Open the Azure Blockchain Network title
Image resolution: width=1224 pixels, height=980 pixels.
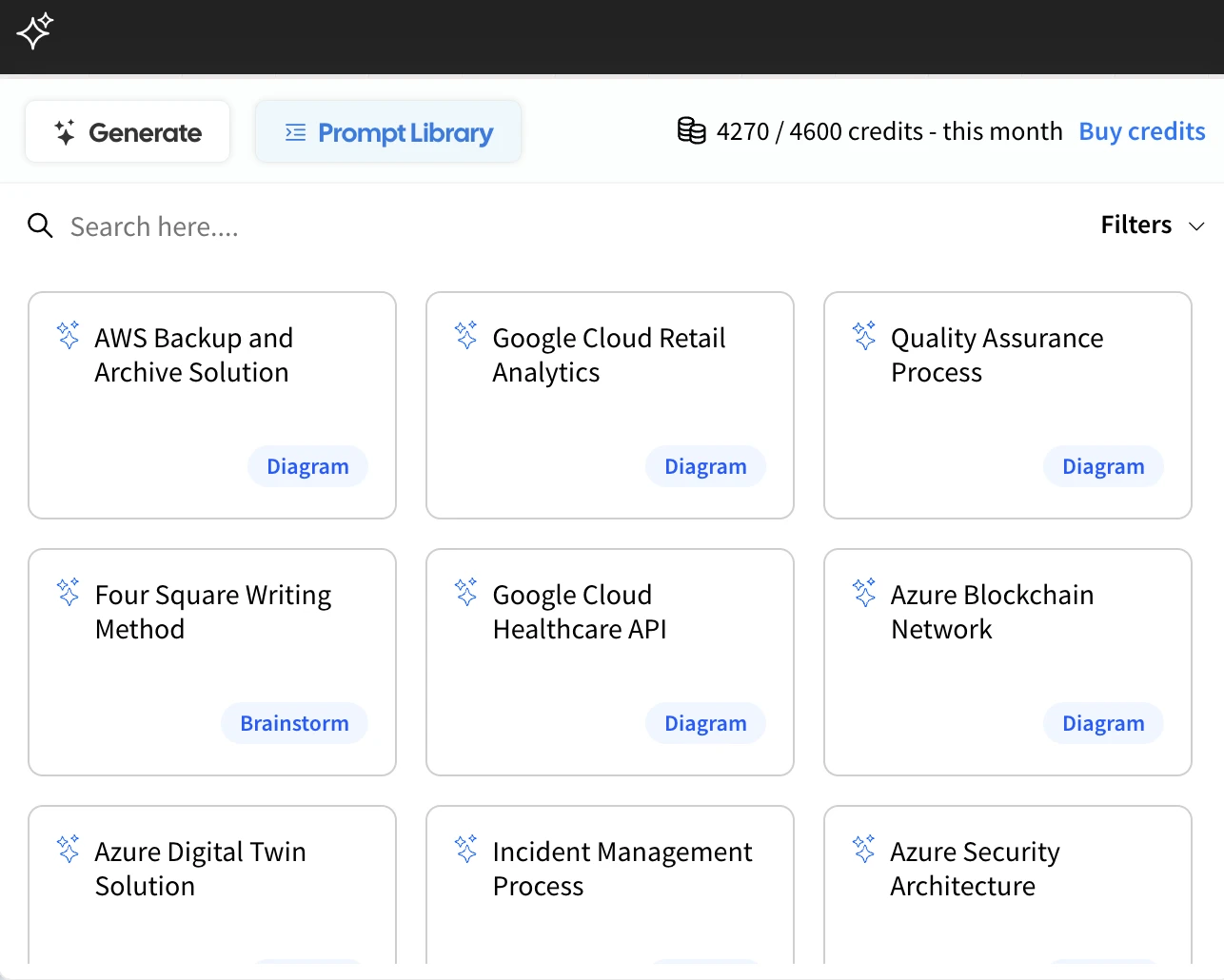(992, 612)
